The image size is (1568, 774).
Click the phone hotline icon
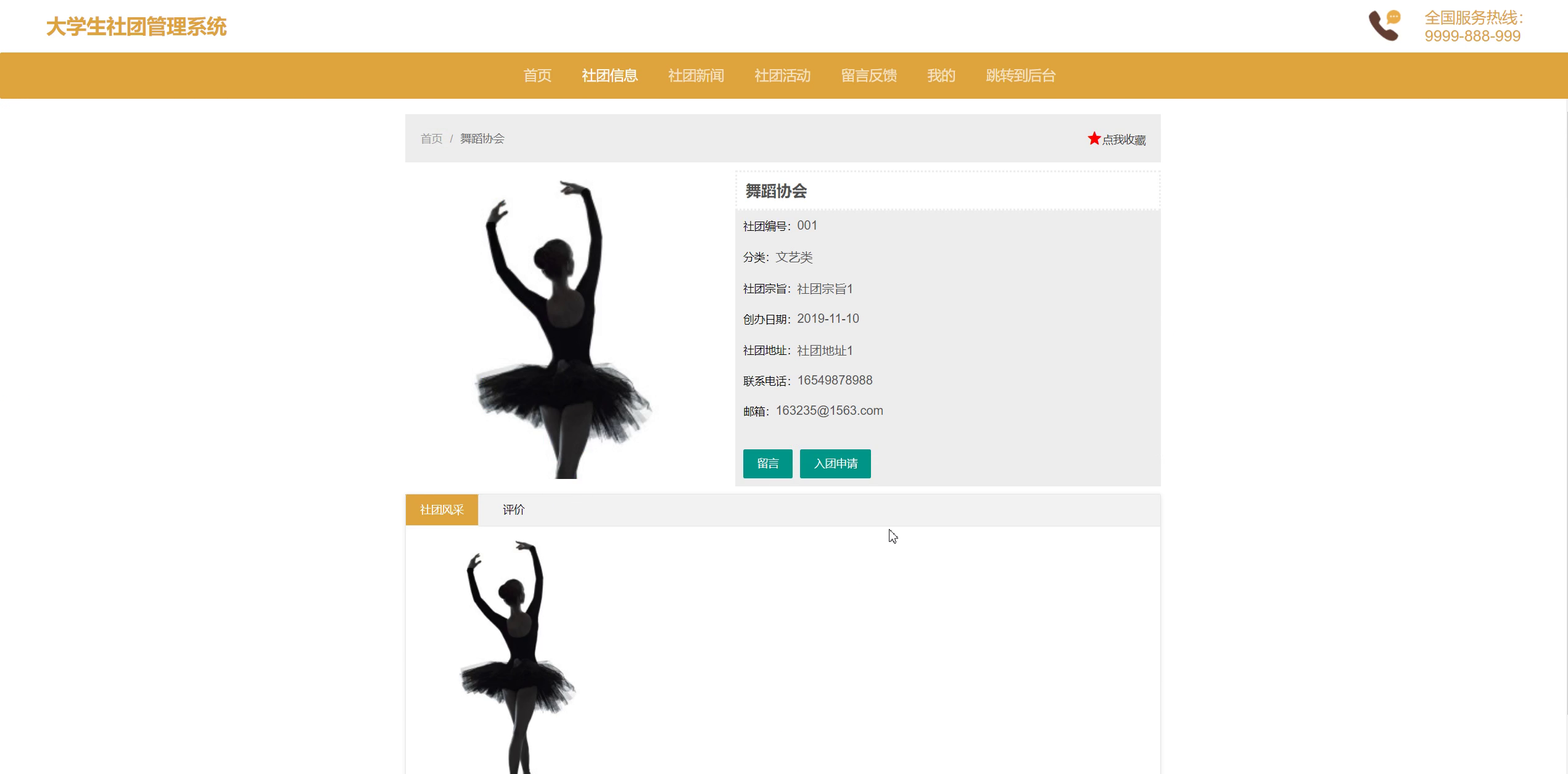pyautogui.click(x=1384, y=26)
